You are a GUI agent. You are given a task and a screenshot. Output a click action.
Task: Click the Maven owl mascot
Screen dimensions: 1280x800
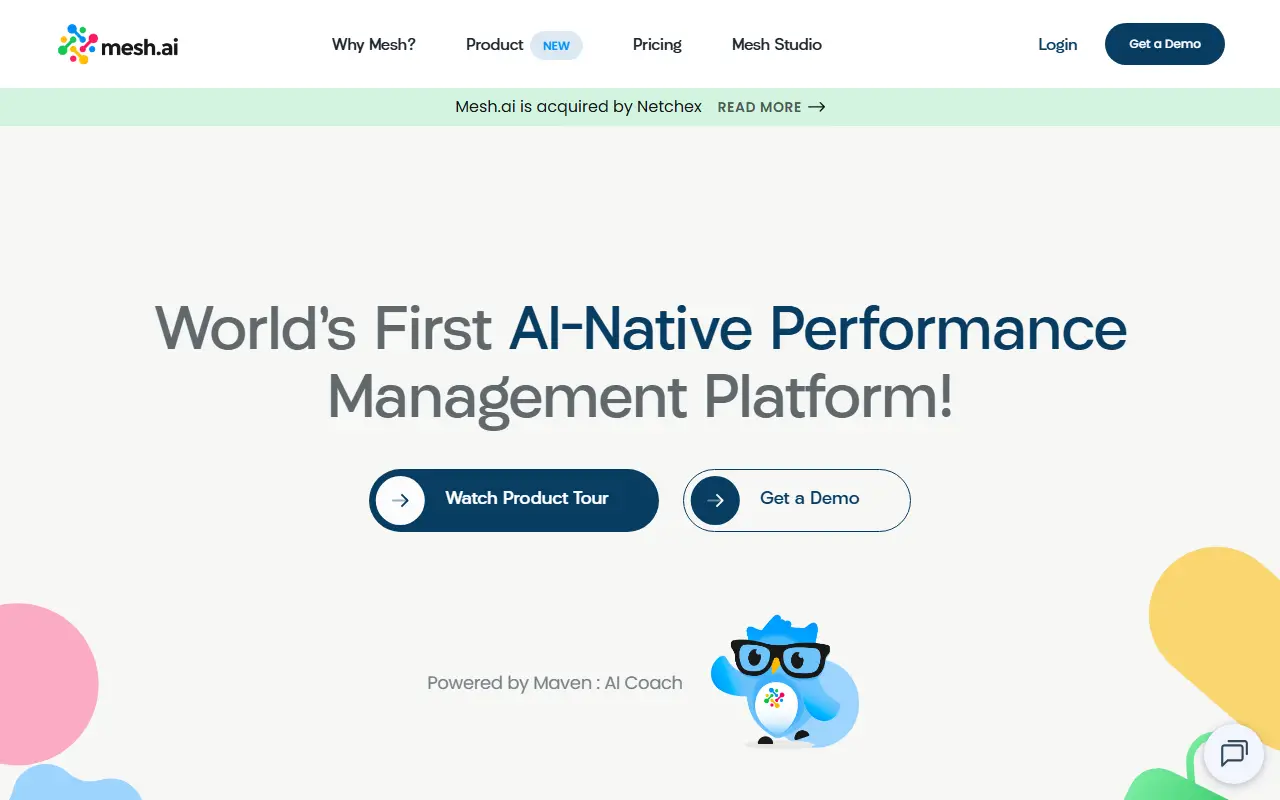[x=784, y=680]
